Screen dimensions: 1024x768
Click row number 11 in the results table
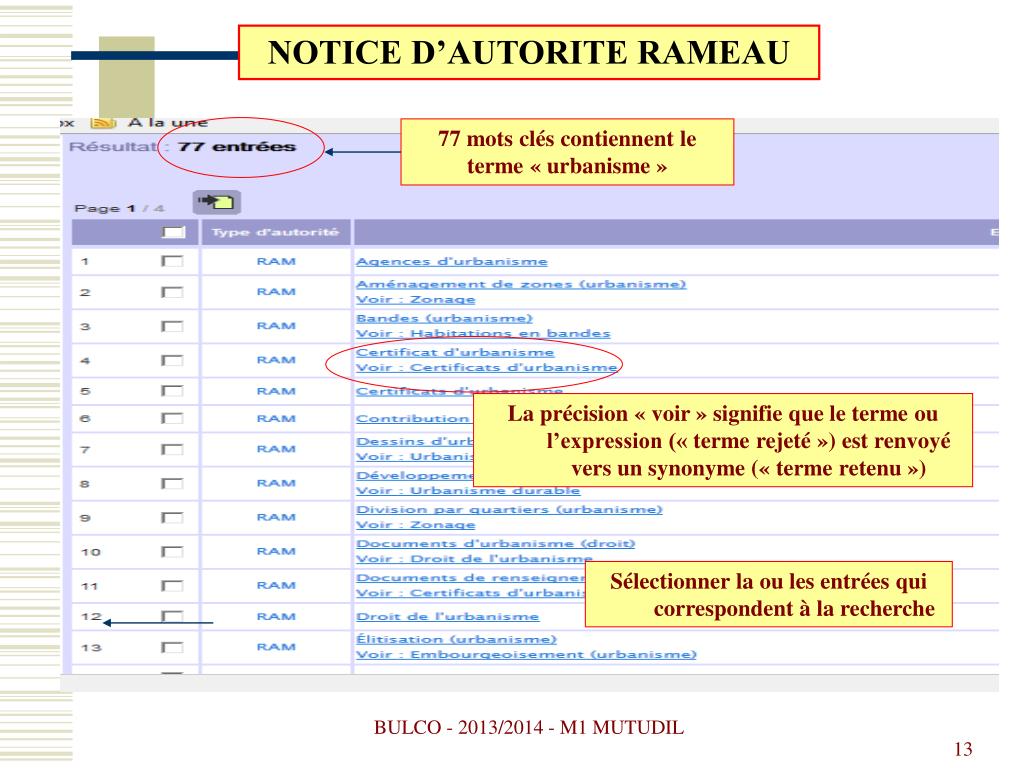(89, 586)
